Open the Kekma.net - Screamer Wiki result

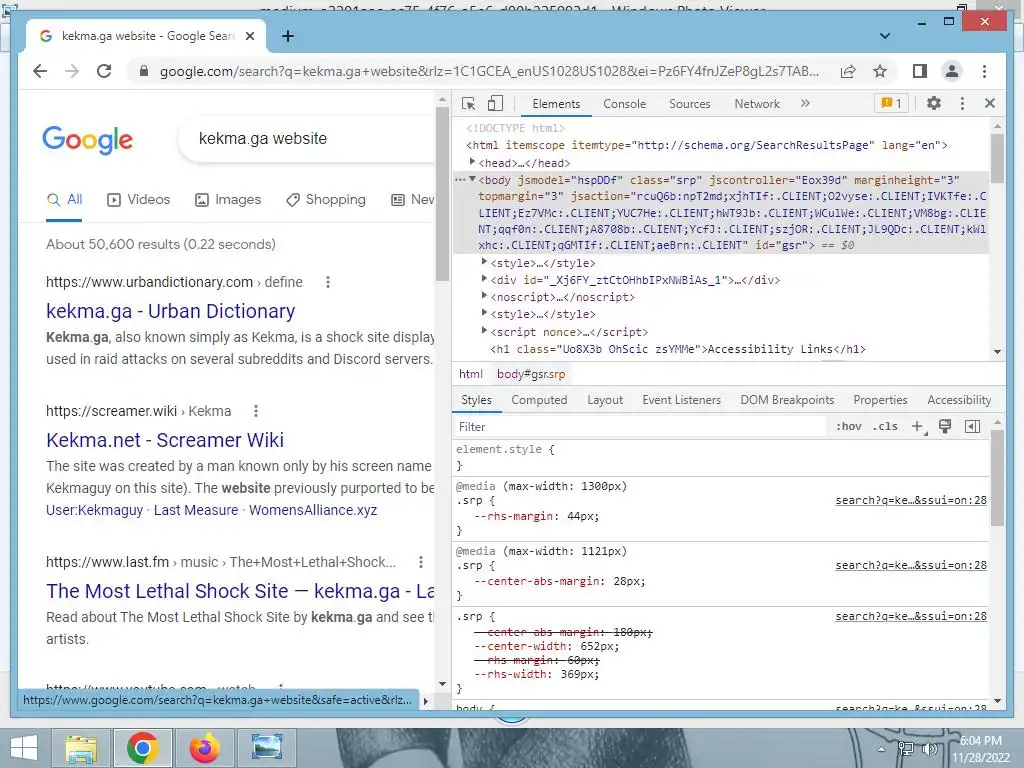pyautogui.click(x=165, y=440)
